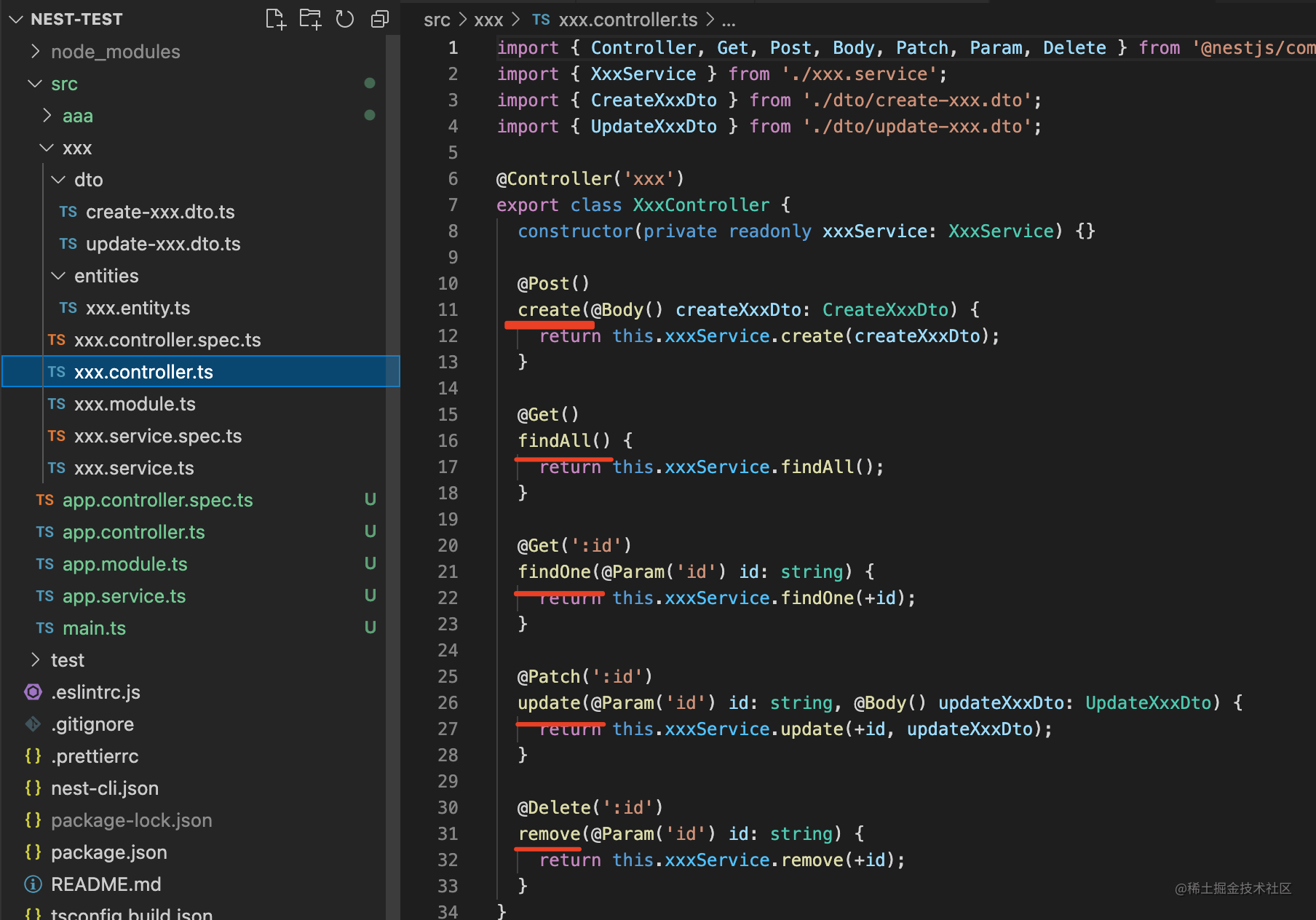Click the git icon beside .gitignore
The image size is (1316, 920).
tap(33, 724)
